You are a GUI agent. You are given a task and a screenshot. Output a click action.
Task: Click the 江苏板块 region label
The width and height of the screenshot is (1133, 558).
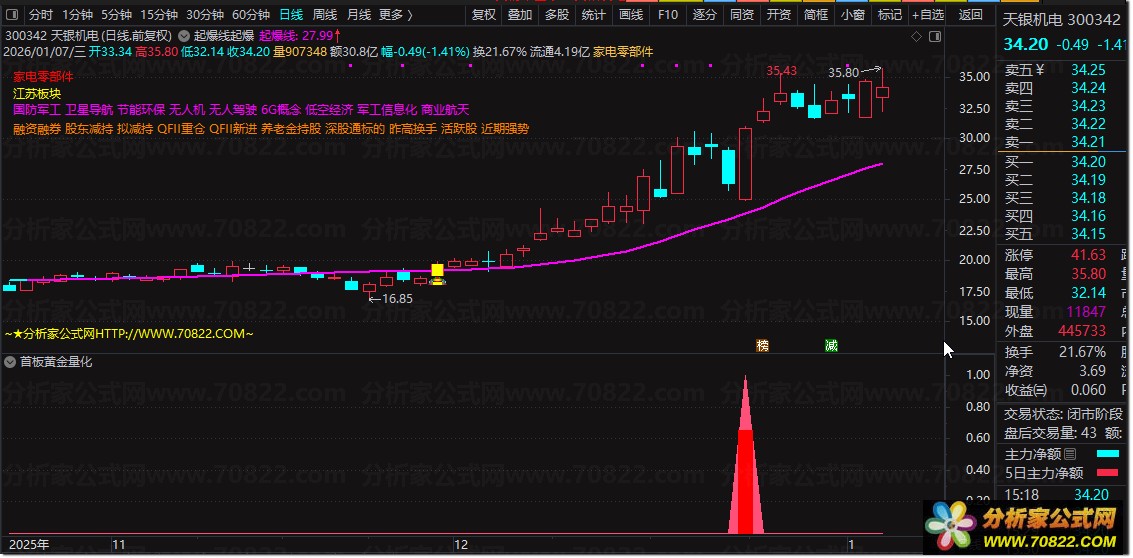point(37,93)
